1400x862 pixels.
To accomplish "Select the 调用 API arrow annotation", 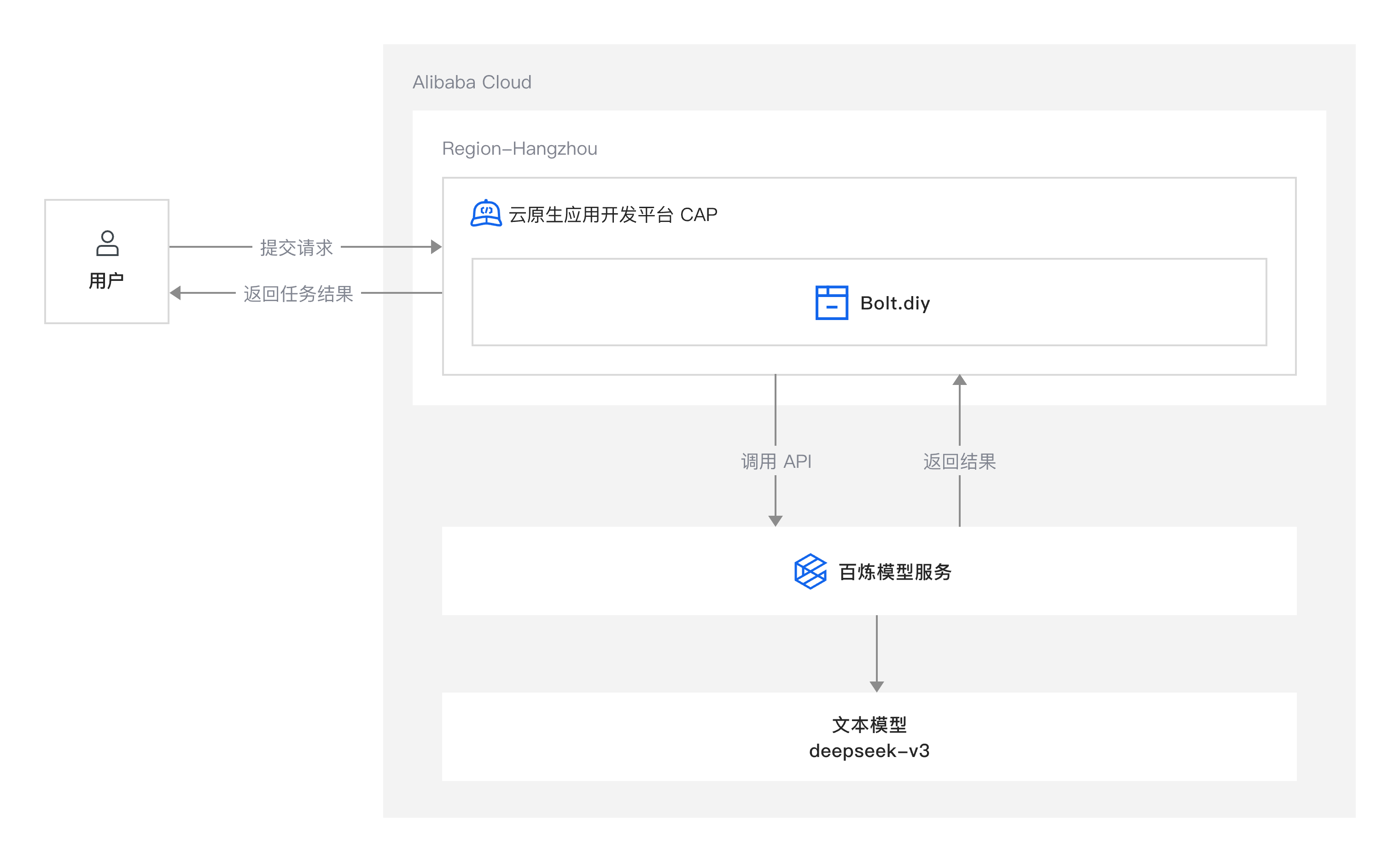I will coord(776,460).
